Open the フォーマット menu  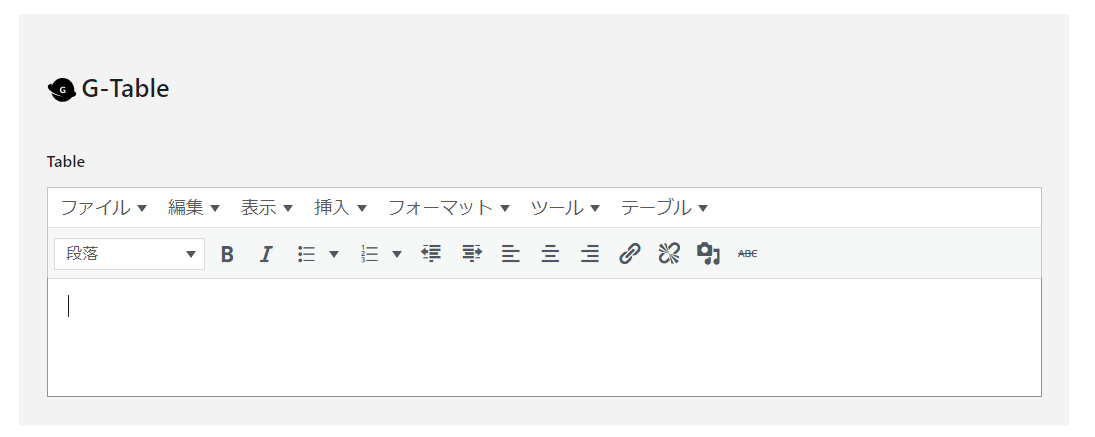pos(448,207)
